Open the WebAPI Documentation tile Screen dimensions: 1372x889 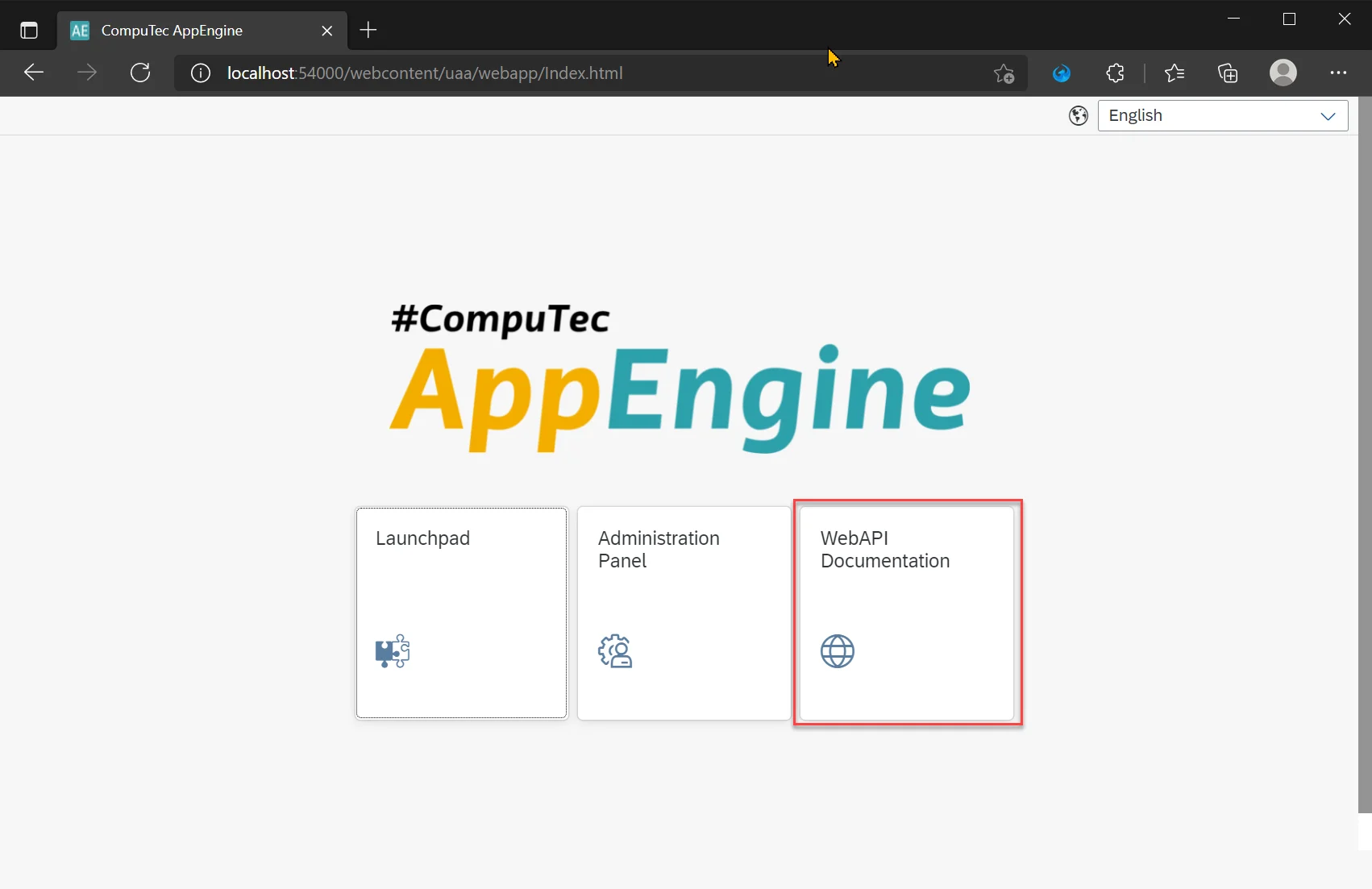(907, 613)
